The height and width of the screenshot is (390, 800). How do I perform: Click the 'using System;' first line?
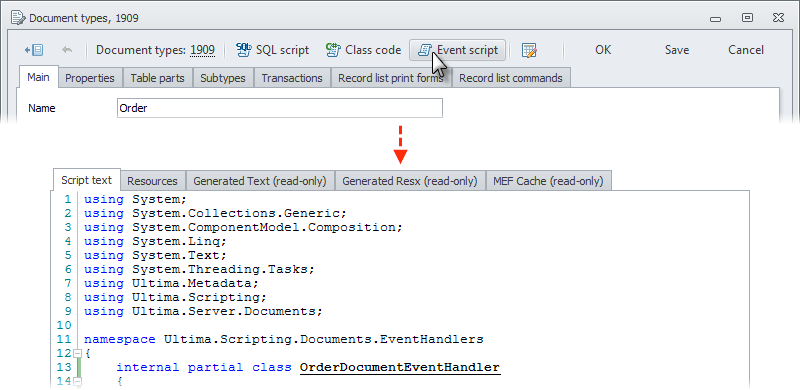coord(135,199)
